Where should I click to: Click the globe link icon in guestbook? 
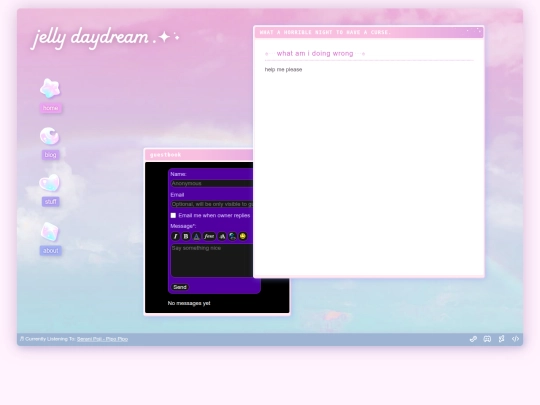[232, 236]
